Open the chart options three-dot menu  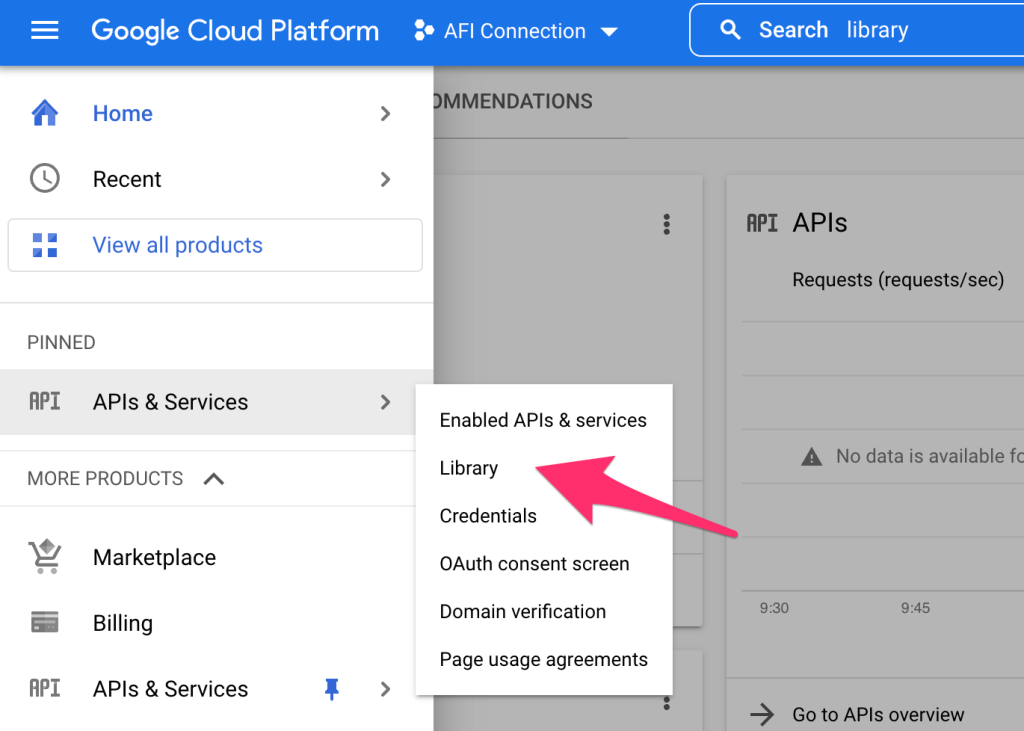click(x=666, y=224)
